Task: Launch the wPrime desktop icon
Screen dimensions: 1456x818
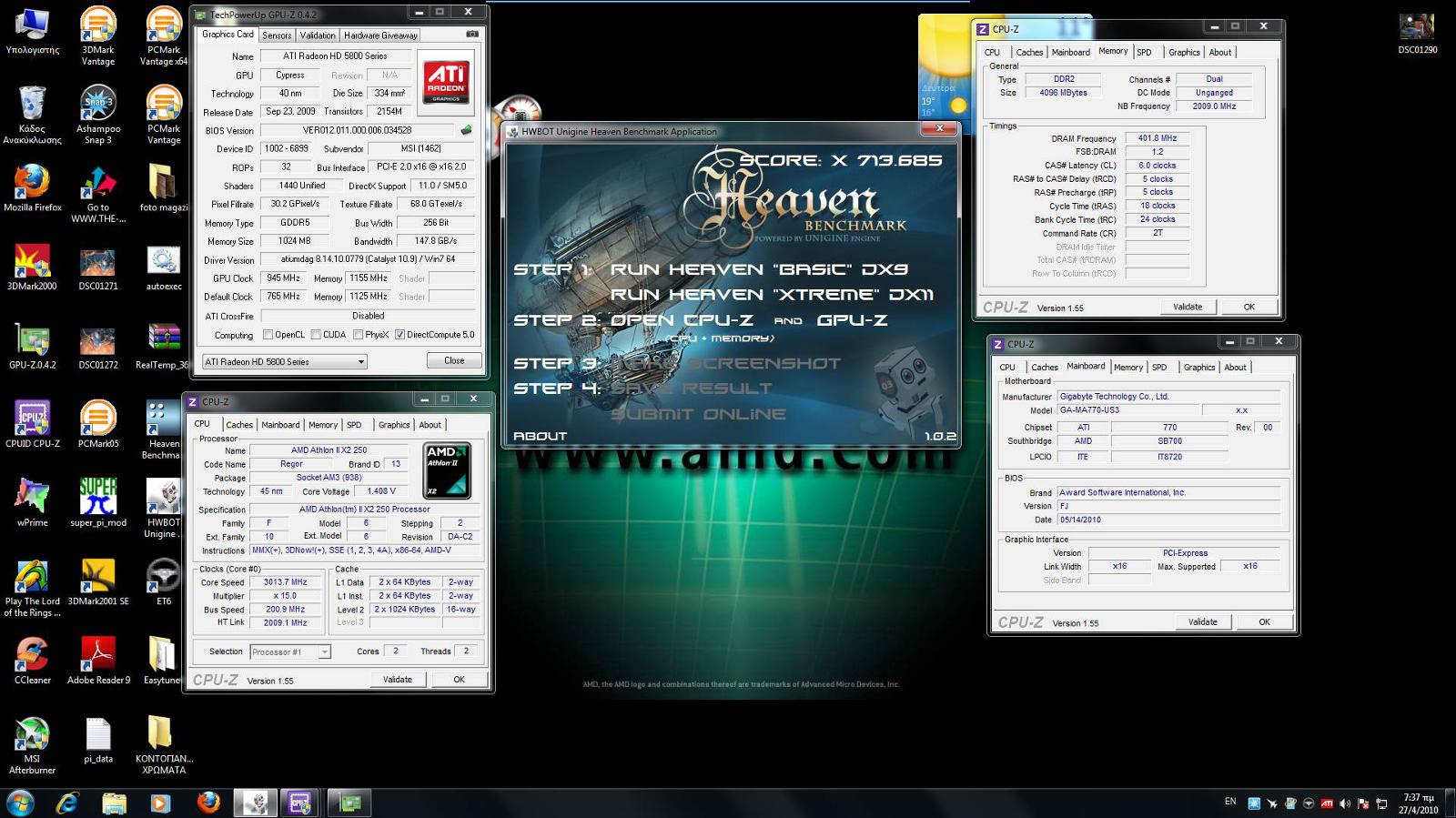Action: 33,503
